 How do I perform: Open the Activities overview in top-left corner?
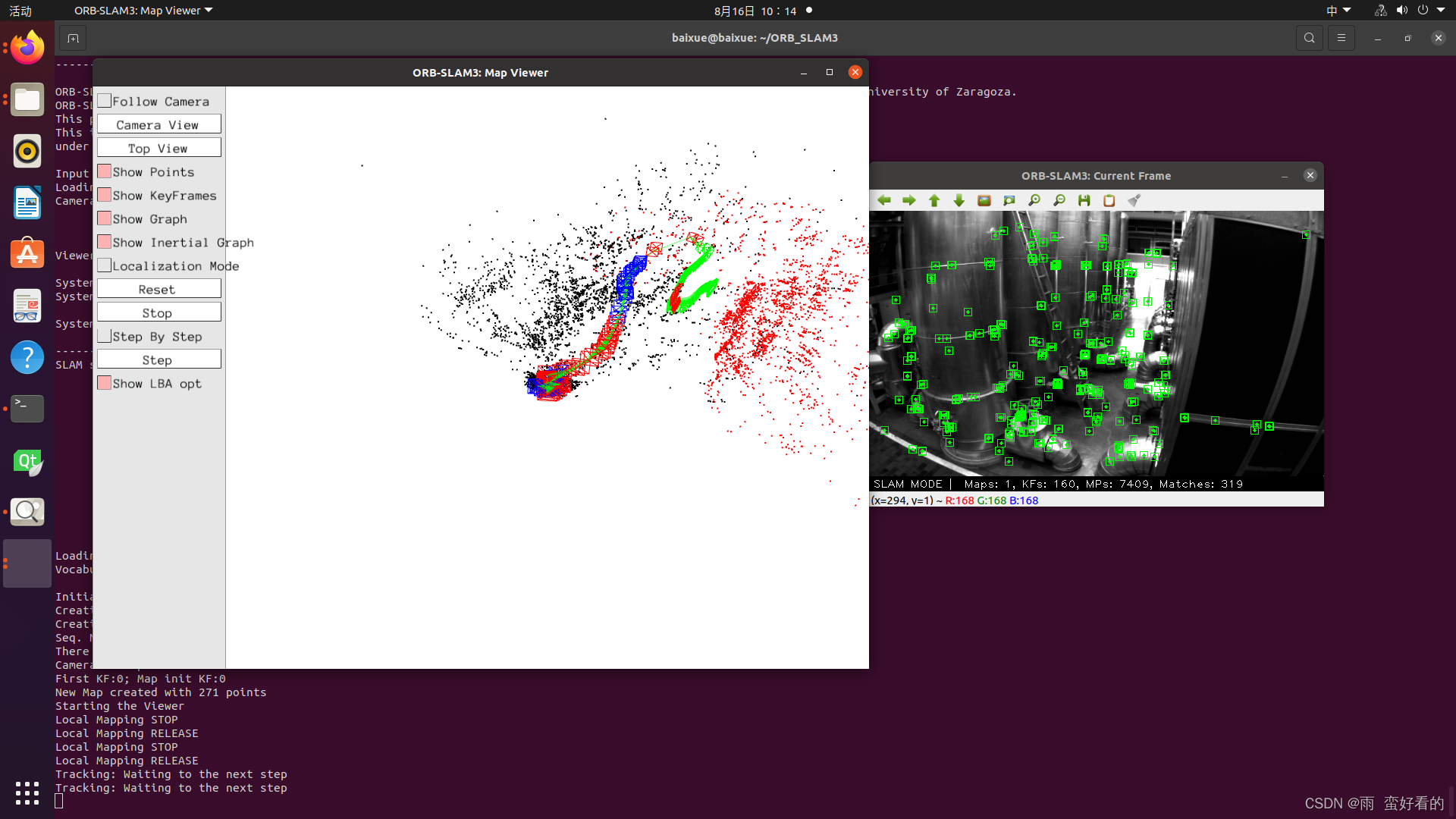click(x=20, y=11)
